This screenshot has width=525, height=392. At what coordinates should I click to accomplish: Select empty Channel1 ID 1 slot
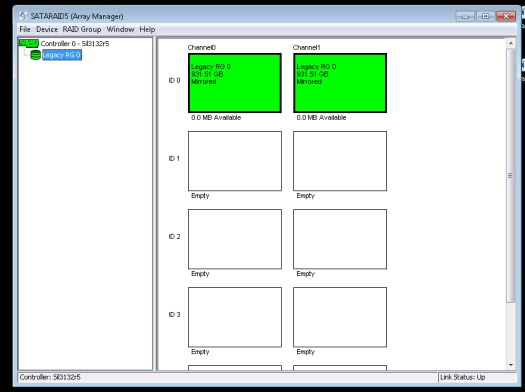[340, 161]
